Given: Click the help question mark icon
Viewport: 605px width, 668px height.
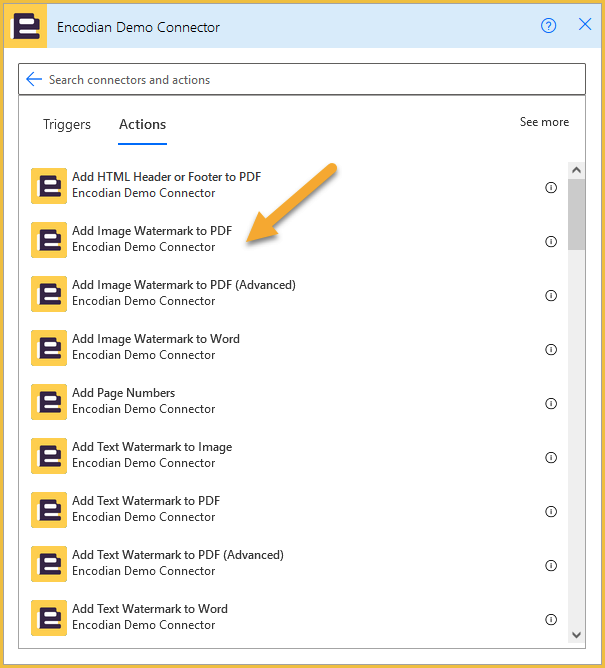Looking at the screenshot, I should coord(548,26).
